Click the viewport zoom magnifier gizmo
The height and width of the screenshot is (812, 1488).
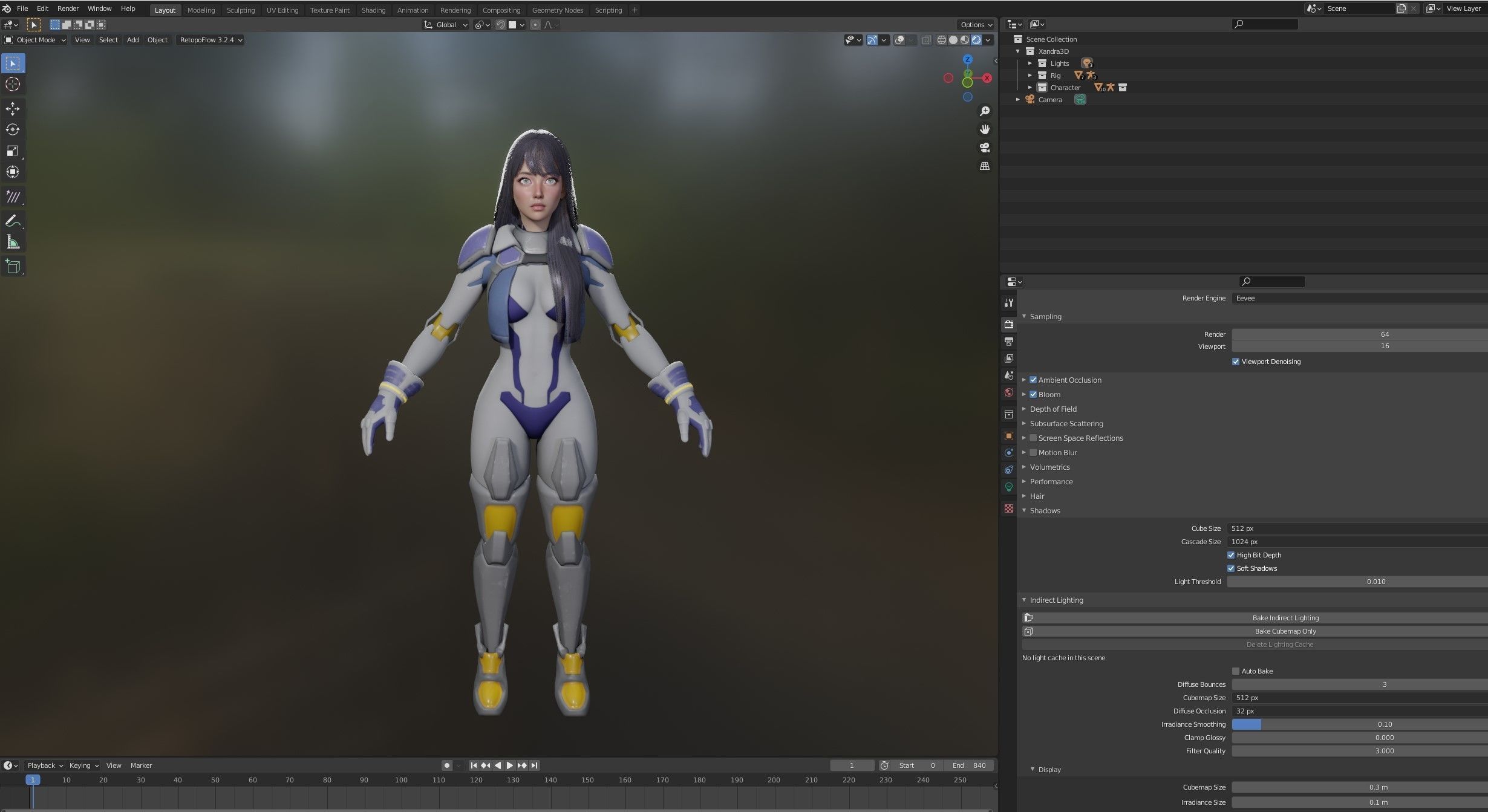[x=985, y=111]
